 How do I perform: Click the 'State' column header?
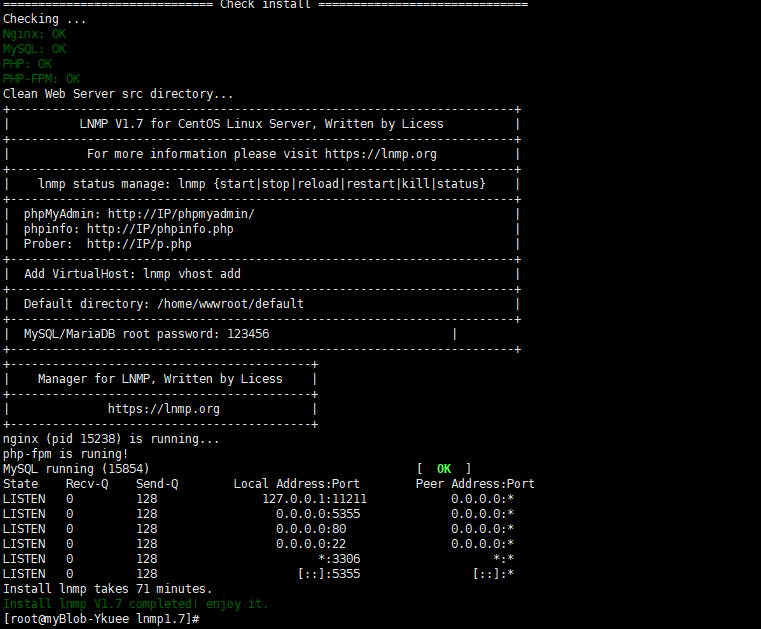20,484
